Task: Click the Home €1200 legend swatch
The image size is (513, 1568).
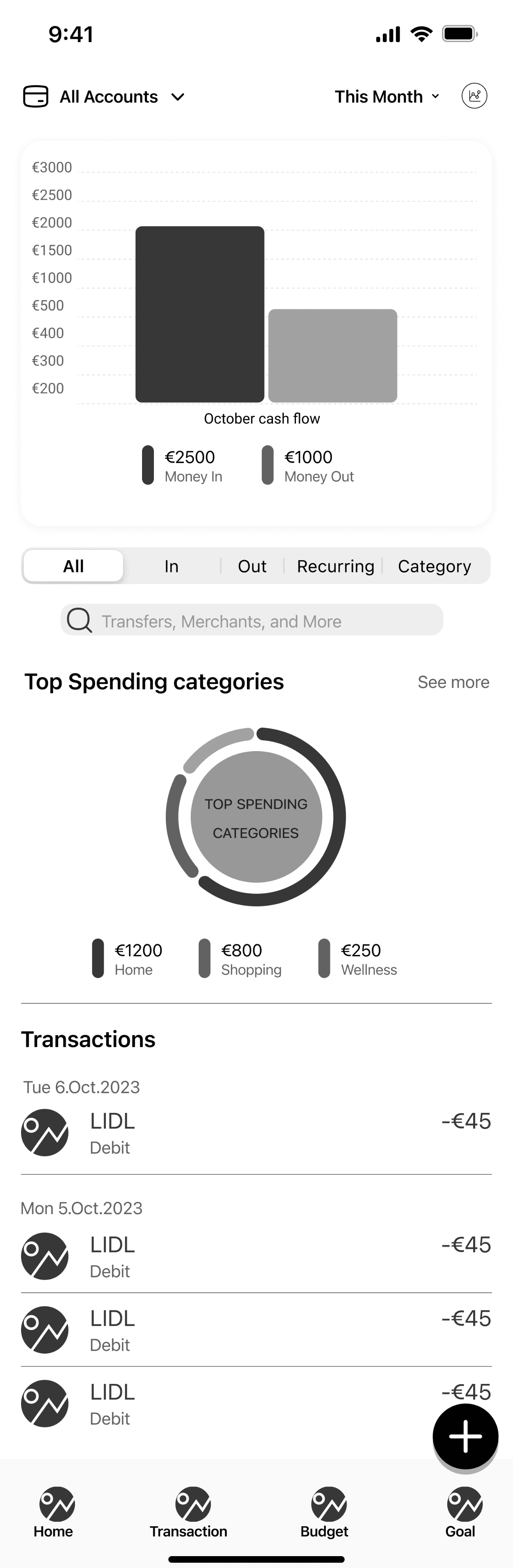Action: 98,958
